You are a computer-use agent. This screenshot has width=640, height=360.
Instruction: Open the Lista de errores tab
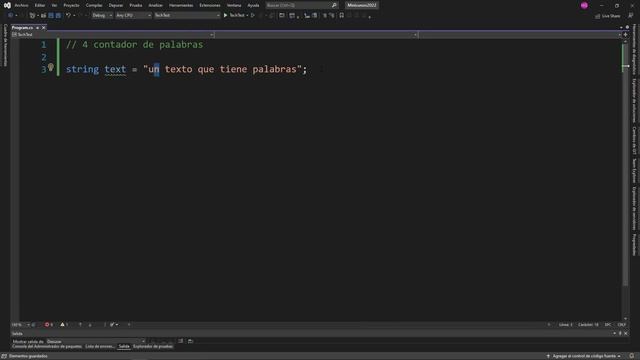pyautogui.click(x=100, y=347)
